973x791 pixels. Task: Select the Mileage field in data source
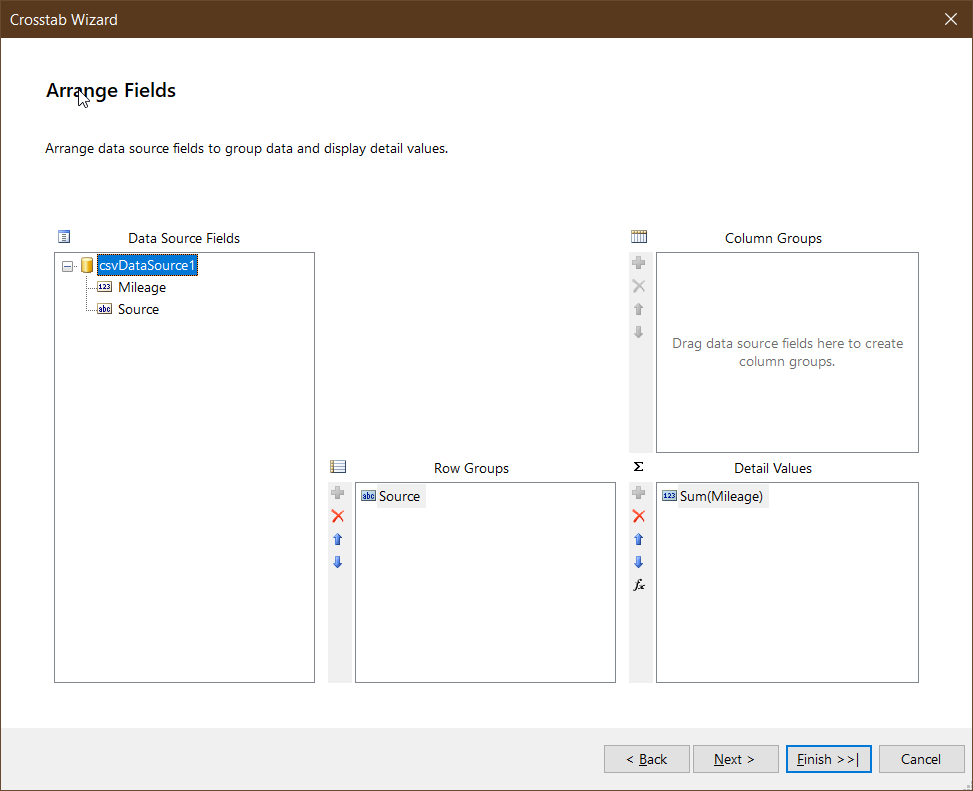[x=142, y=288]
